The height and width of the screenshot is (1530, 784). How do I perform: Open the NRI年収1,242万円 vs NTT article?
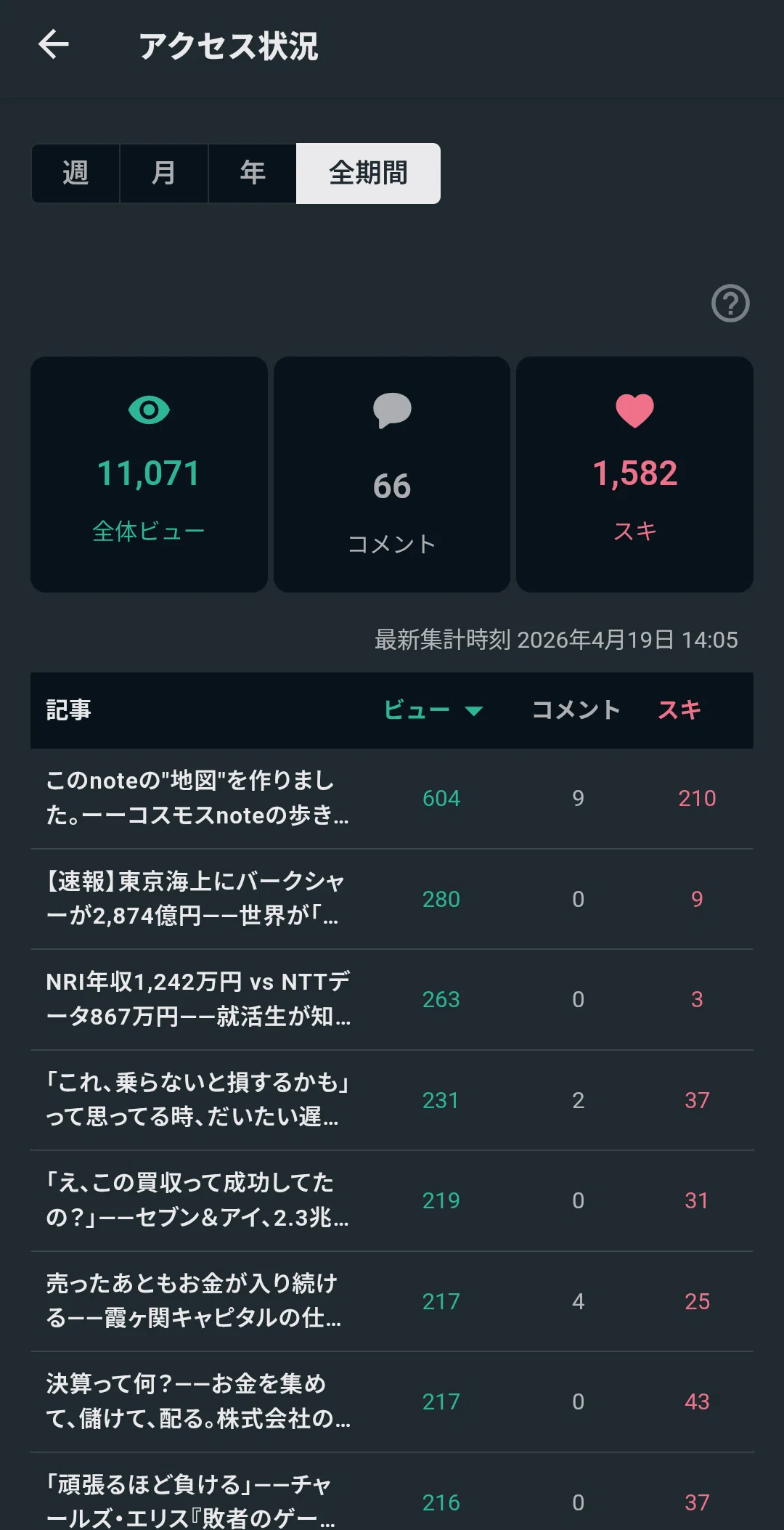point(392,999)
